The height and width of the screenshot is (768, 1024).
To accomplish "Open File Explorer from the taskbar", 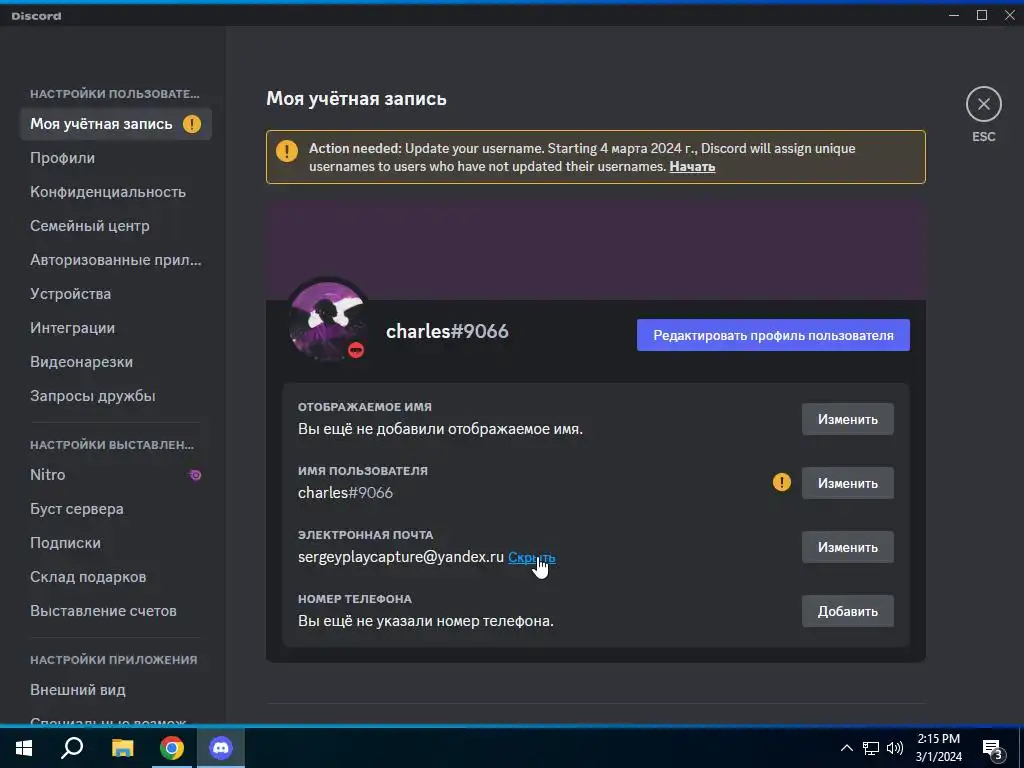I will pyautogui.click(x=122, y=748).
